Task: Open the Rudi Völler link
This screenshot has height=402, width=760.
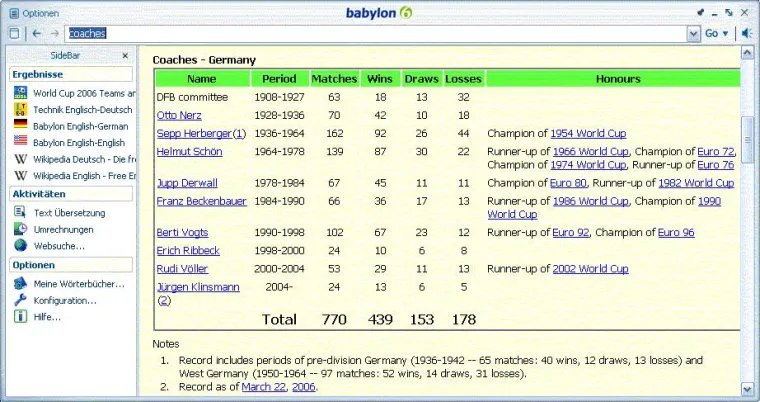Action: 182,269
